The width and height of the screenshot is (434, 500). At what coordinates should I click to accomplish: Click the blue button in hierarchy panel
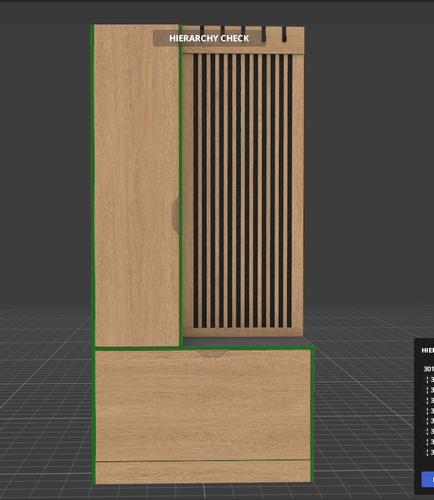(428, 479)
